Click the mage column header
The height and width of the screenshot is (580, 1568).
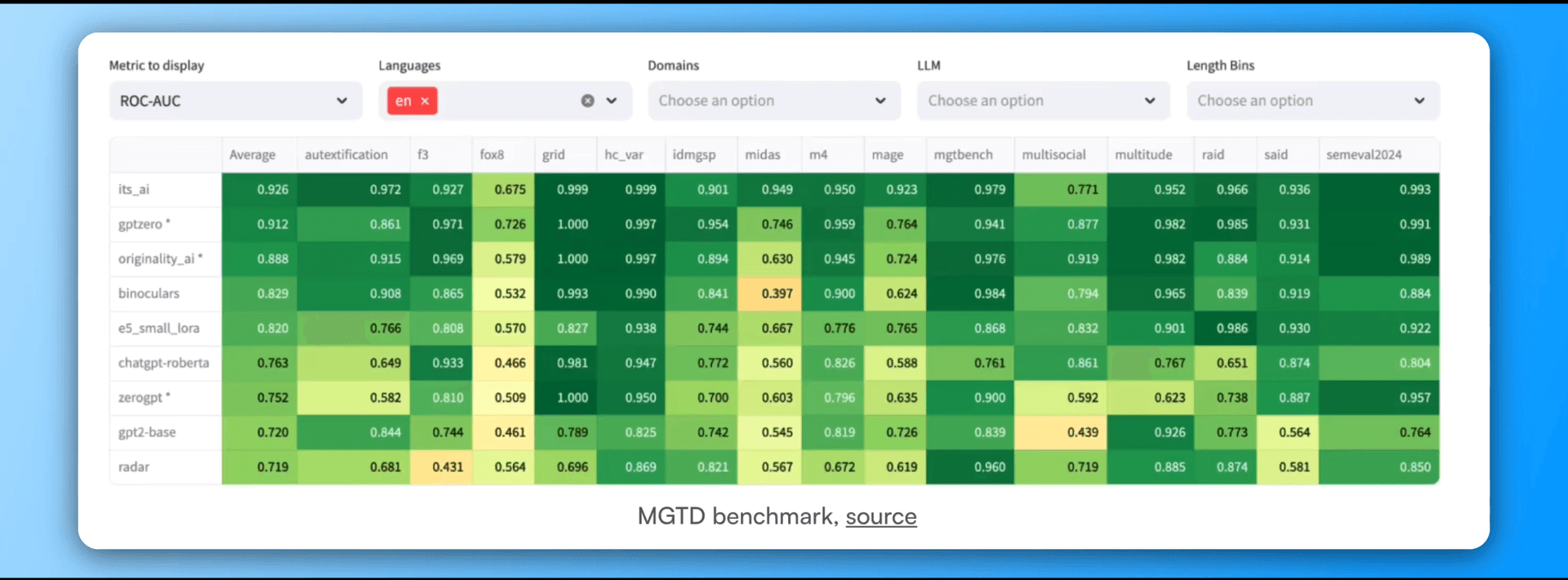[894, 154]
